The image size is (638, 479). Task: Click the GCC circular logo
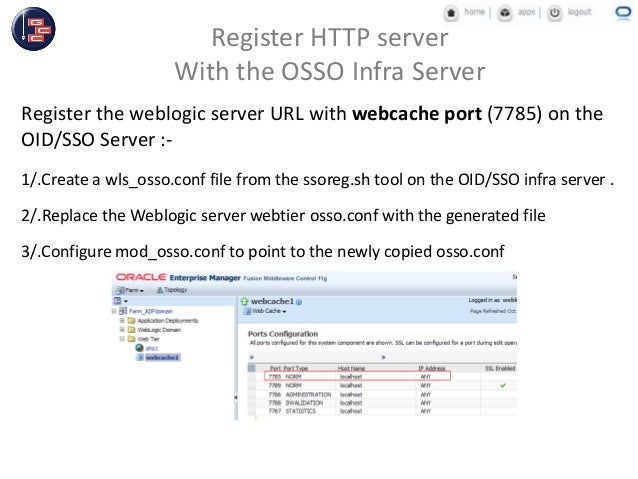pyautogui.click(x=33, y=28)
